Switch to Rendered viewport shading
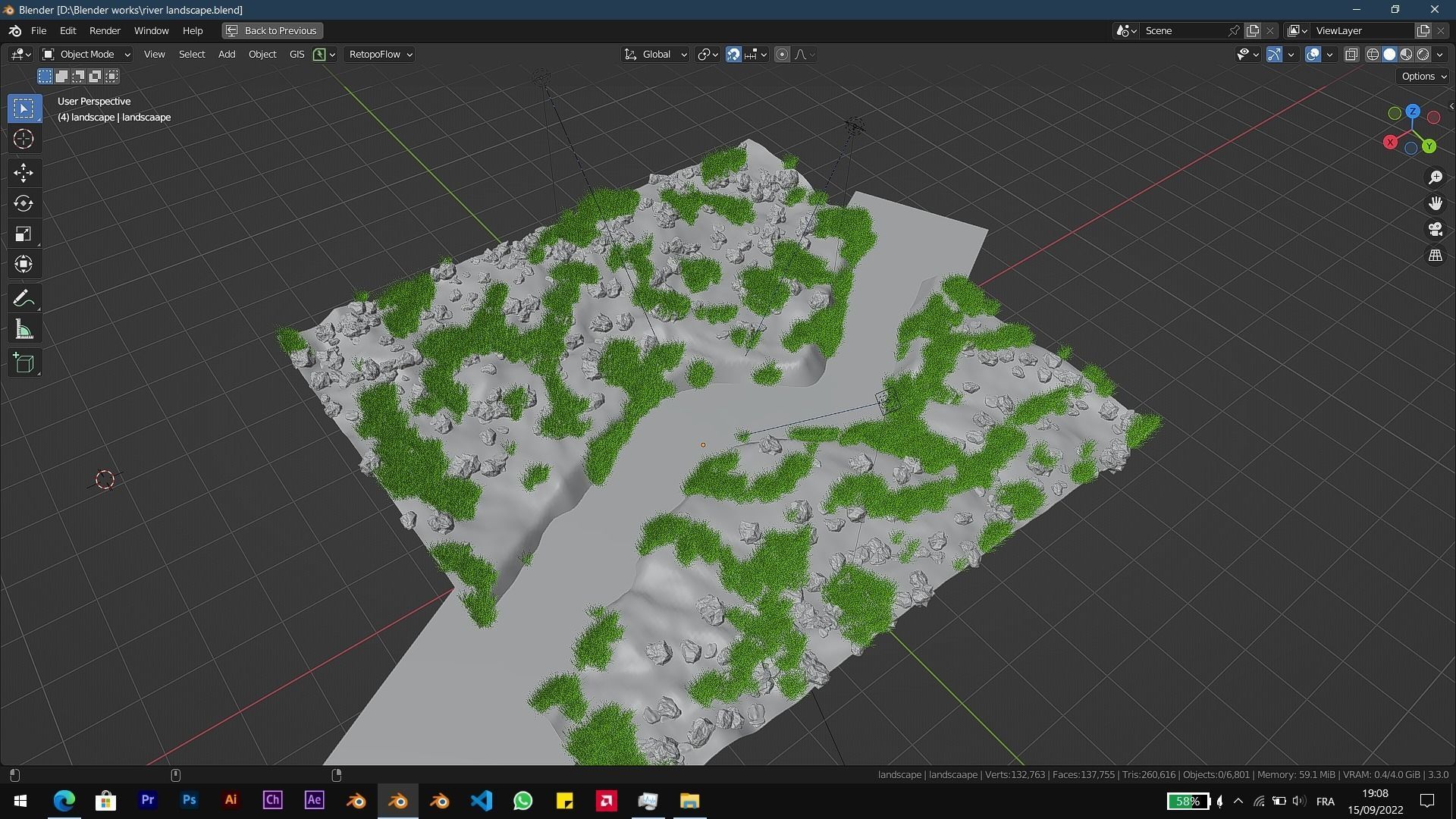Screen dimensions: 1456x819 1424,54
